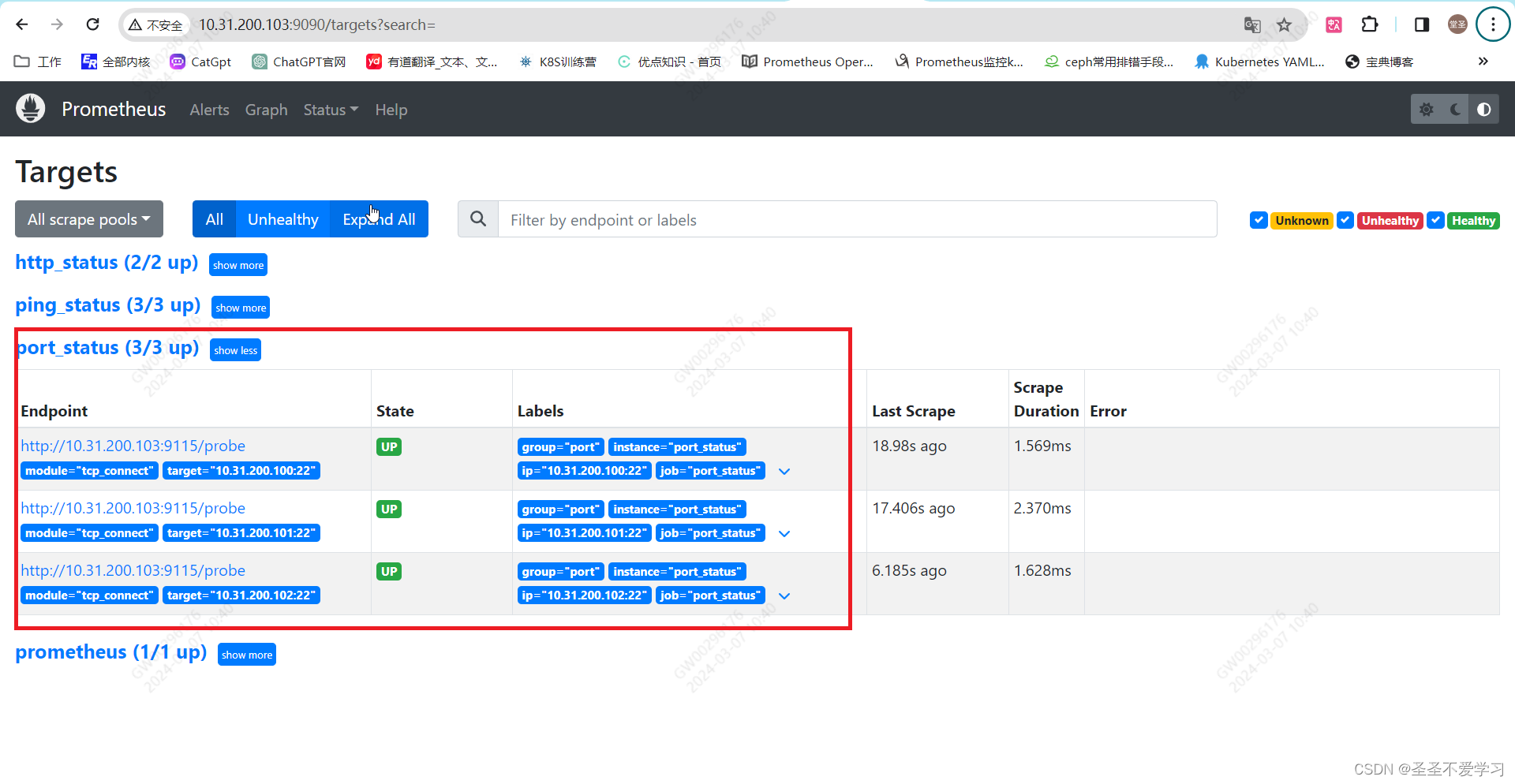The width and height of the screenshot is (1515, 784).
Task: Focus the Filter by endpoint or labels field
Action: (x=857, y=219)
